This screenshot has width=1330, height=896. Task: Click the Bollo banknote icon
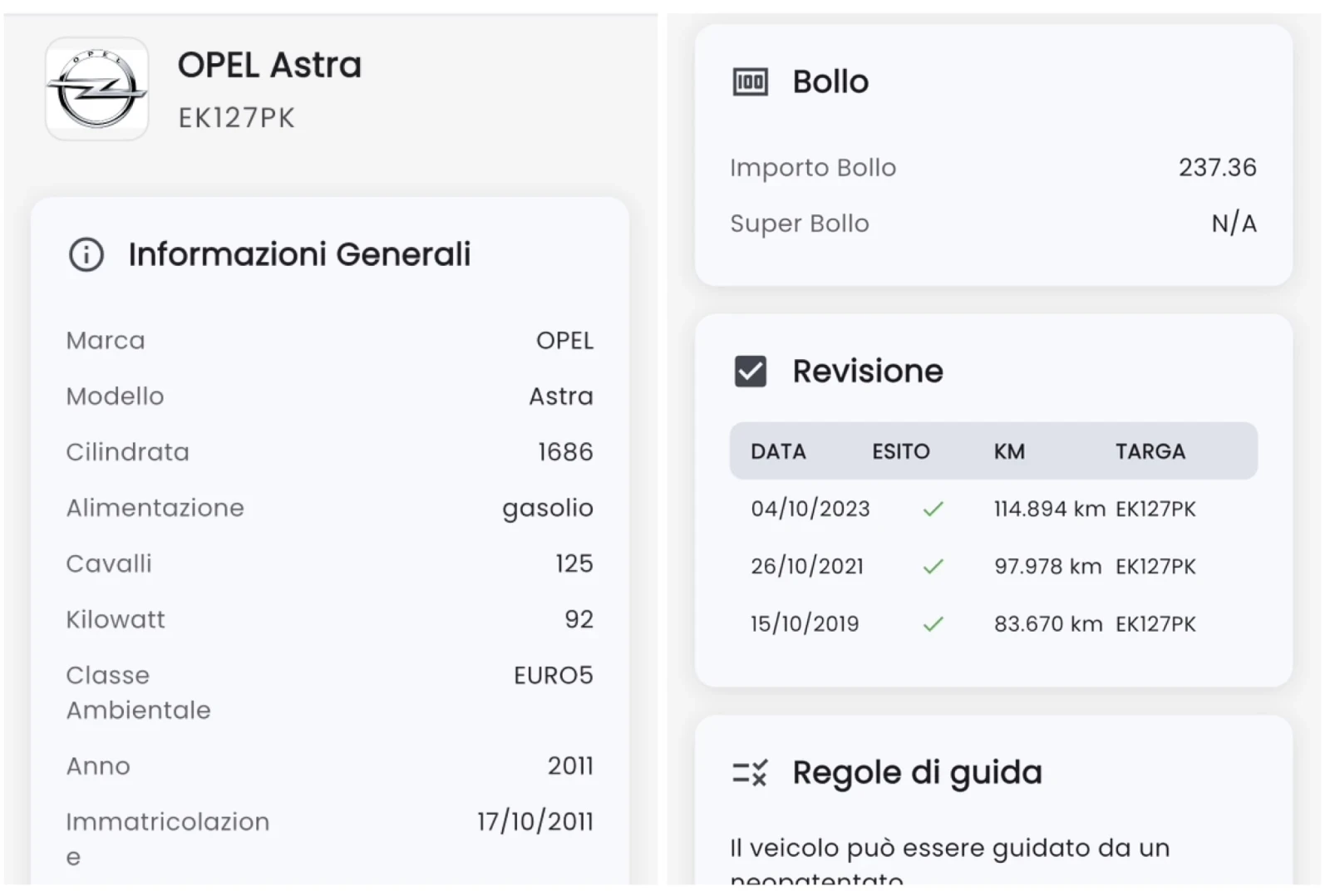750,82
